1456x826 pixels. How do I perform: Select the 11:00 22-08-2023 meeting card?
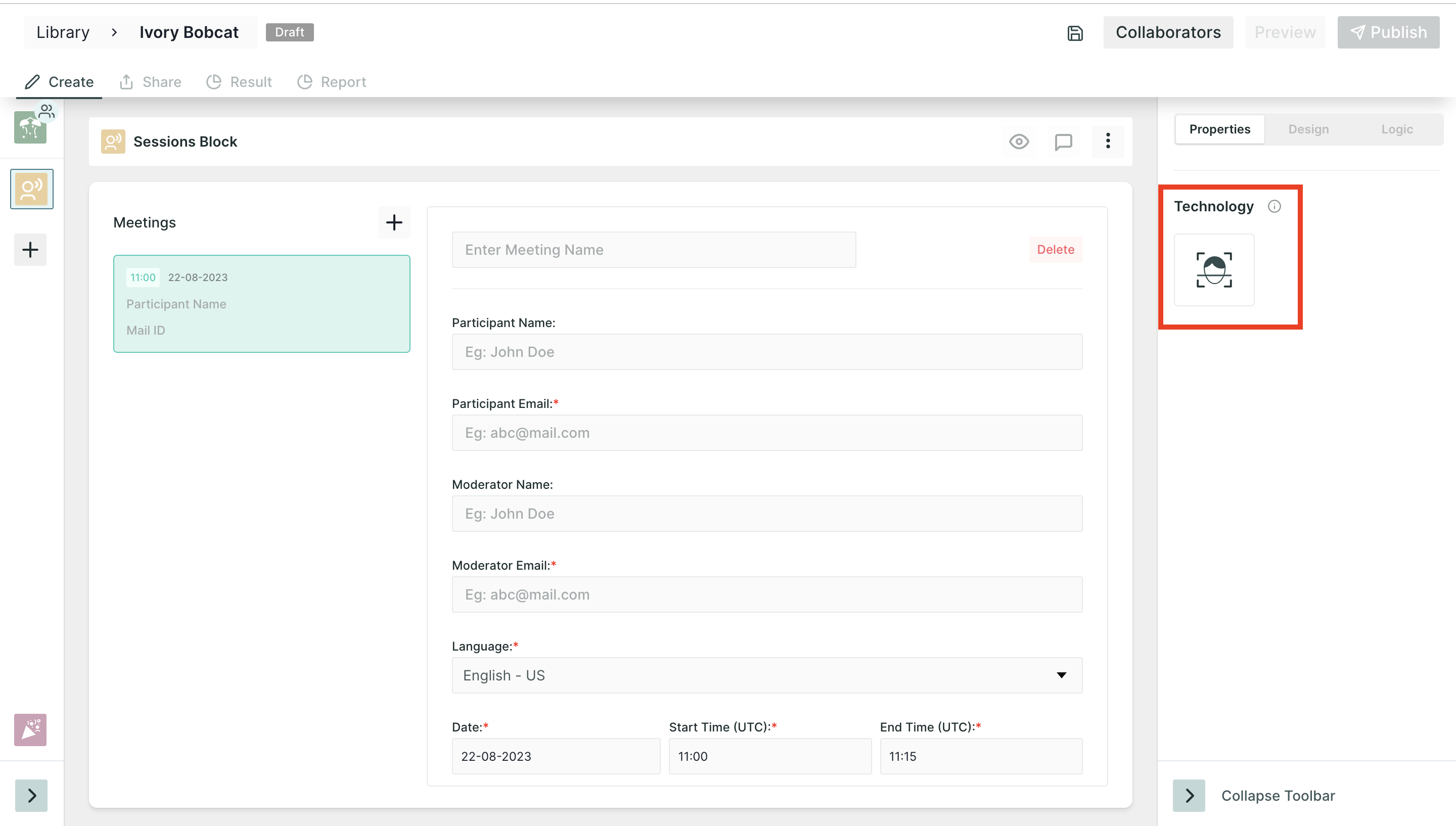click(x=261, y=303)
